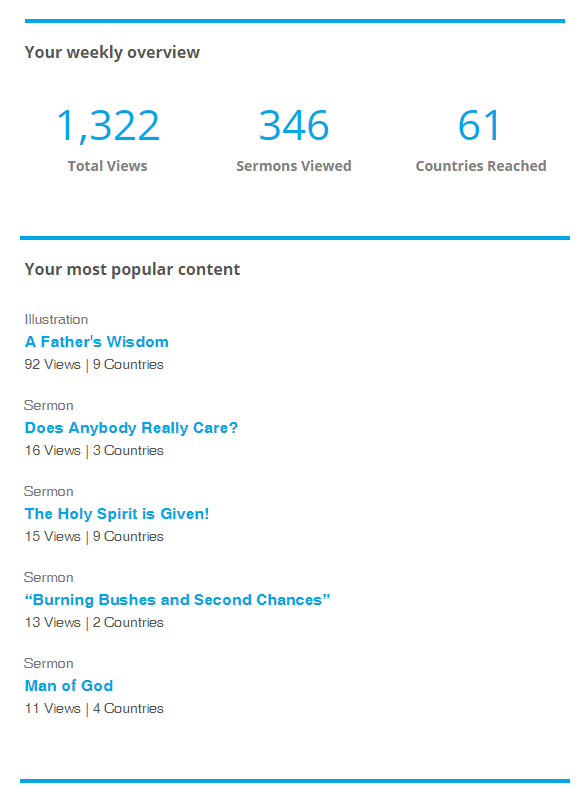Click the 1,322 total views number
This screenshot has height=789, width=584.
[x=108, y=126]
